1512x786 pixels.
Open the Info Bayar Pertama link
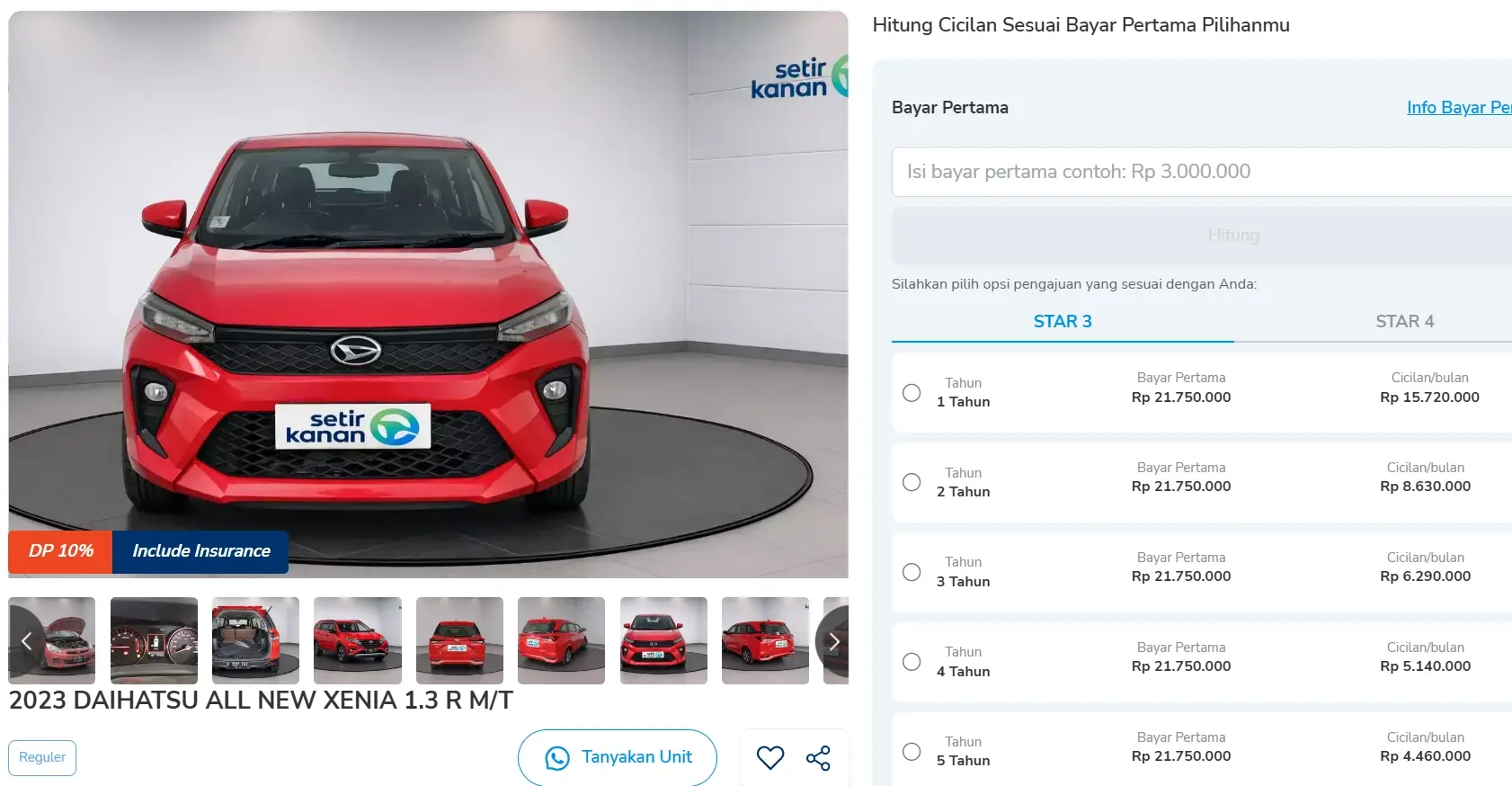[x=1459, y=108]
